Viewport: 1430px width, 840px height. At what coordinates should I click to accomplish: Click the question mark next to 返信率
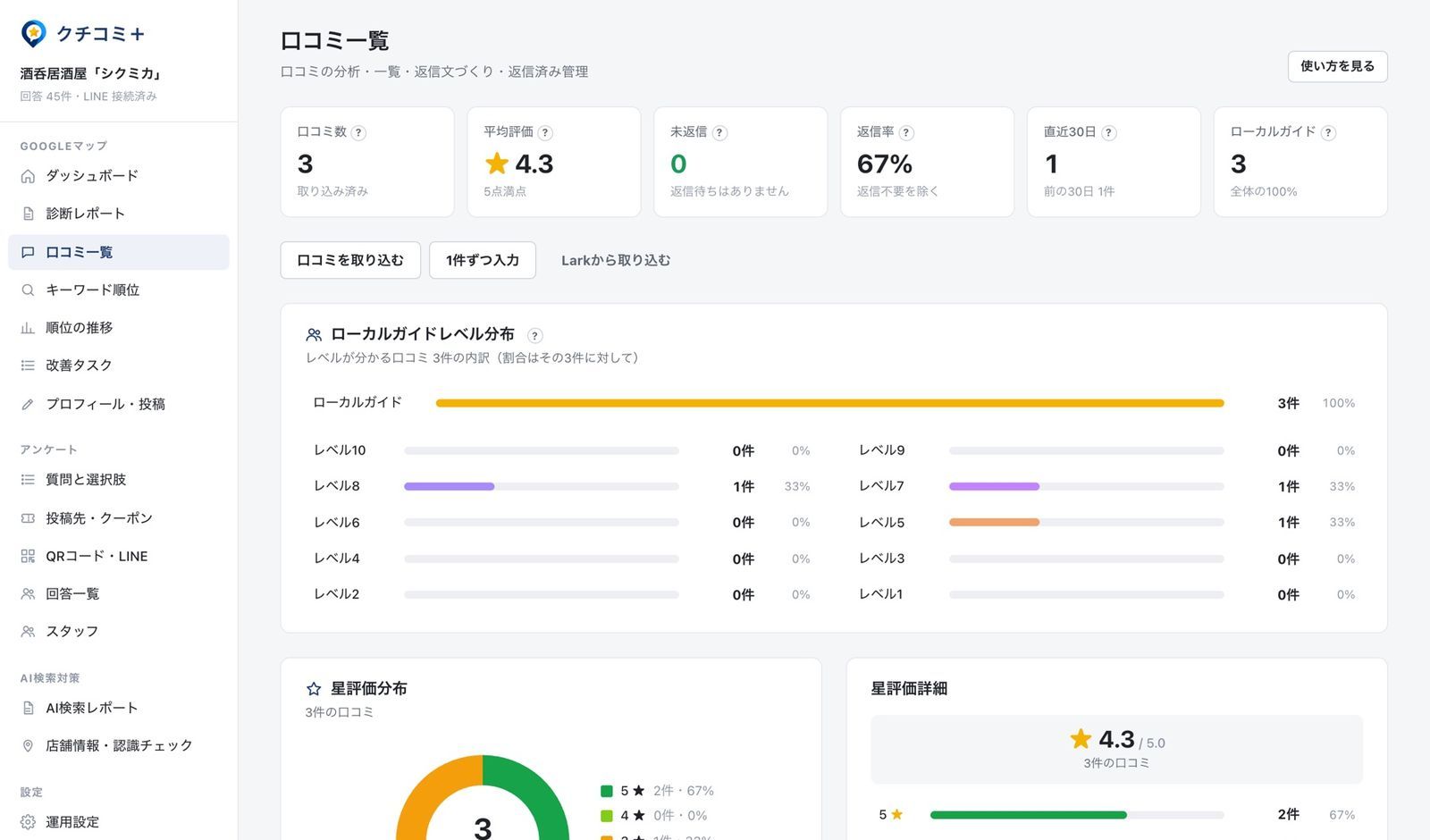(906, 132)
